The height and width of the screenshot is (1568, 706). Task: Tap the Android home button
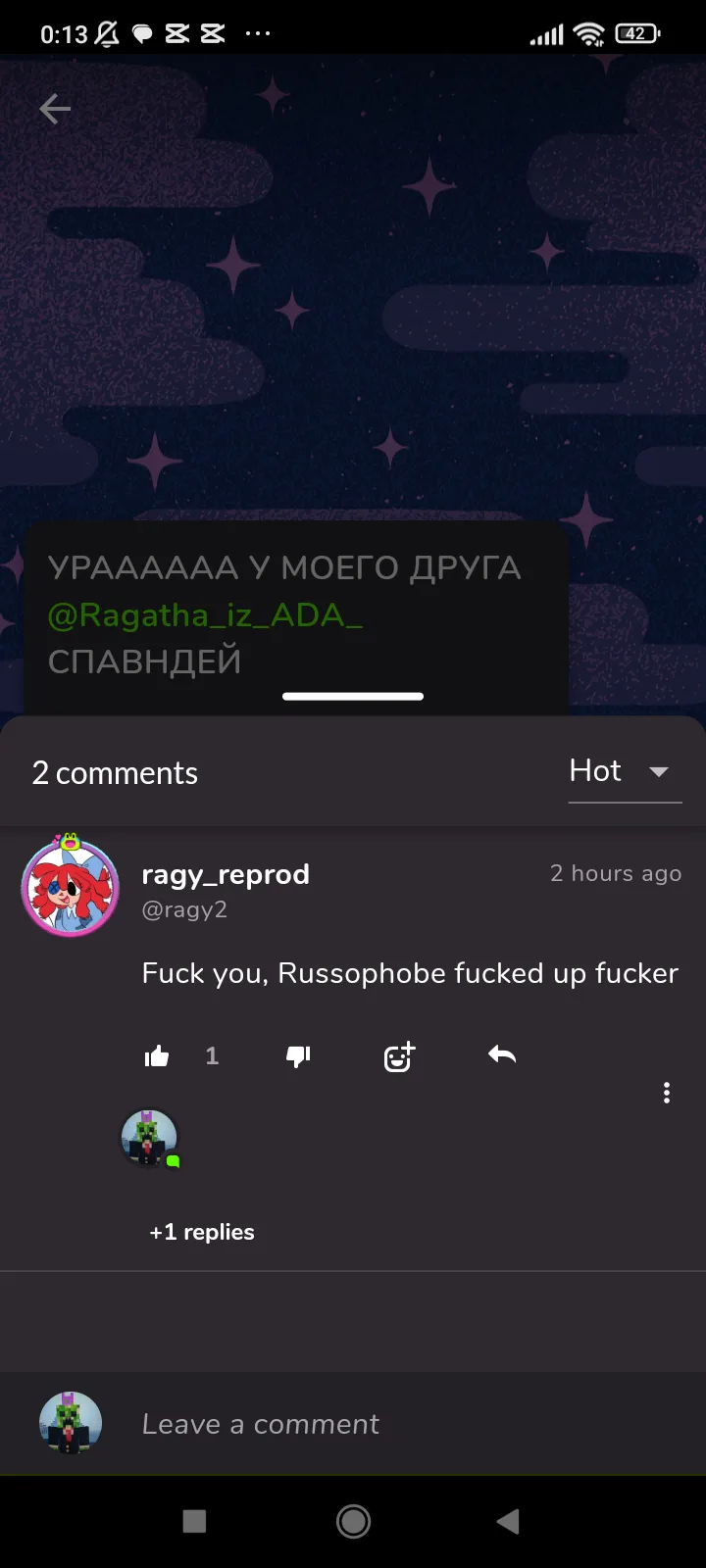pyautogui.click(x=353, y=1521)
